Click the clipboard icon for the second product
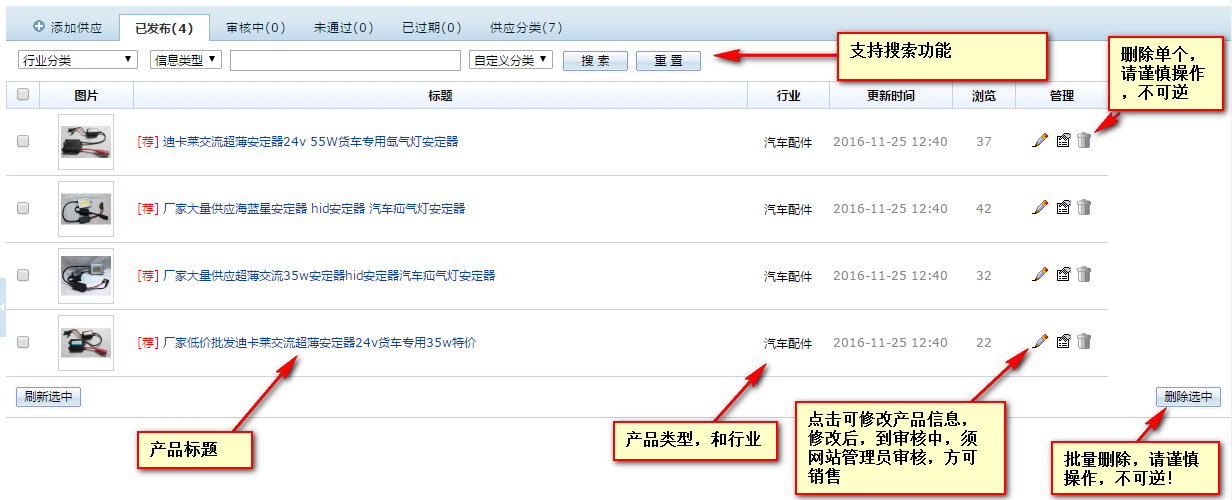1232x500 pixels. (x=1063, y=208)
